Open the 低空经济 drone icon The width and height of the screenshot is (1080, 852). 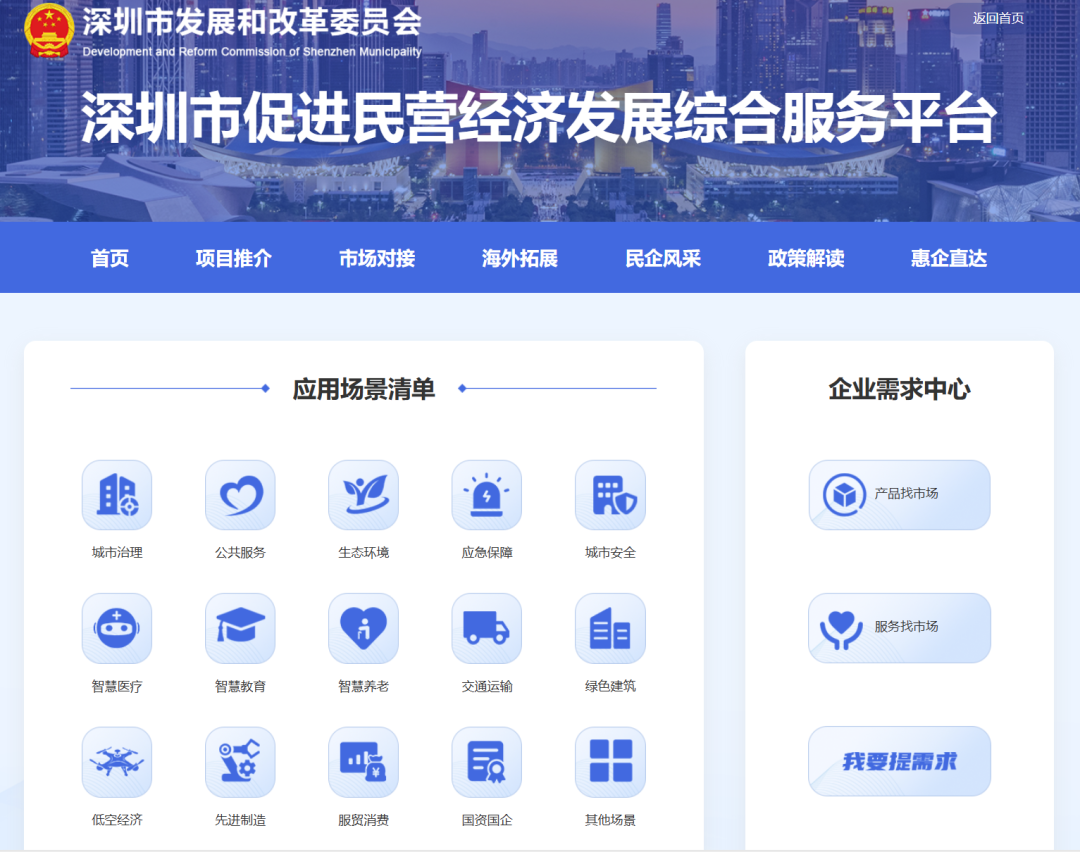(118, 761)
